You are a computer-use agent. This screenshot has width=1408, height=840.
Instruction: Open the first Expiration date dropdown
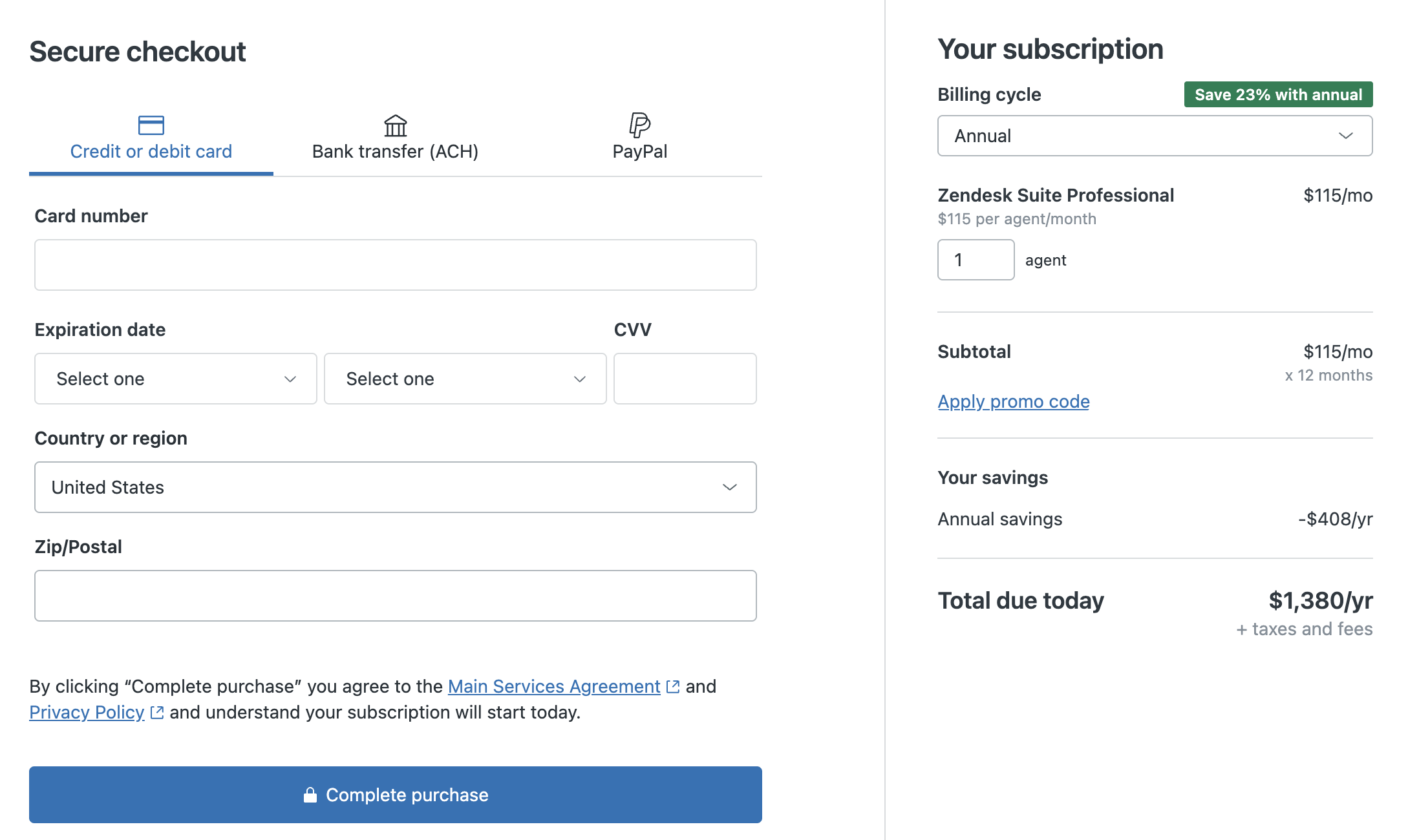click(176, 379)
